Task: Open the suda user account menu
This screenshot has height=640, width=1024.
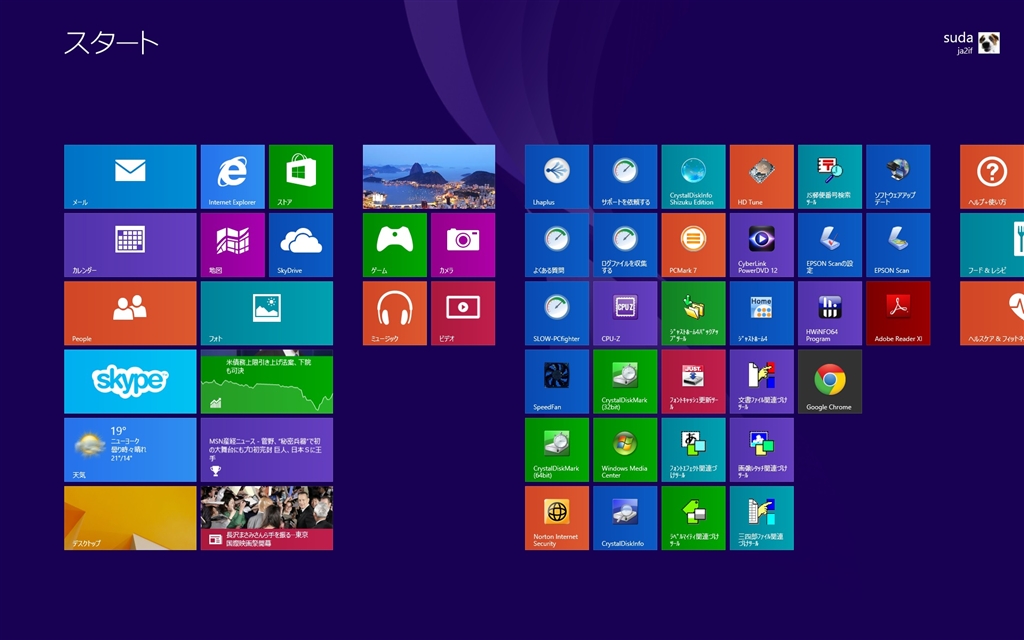Action: coord(971,43)
